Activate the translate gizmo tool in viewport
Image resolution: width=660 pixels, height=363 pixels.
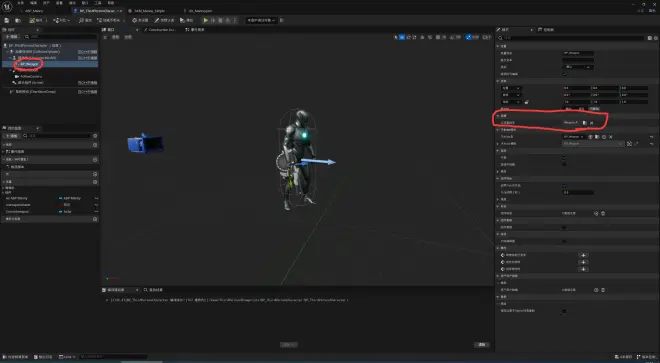(x=402, y=37)
